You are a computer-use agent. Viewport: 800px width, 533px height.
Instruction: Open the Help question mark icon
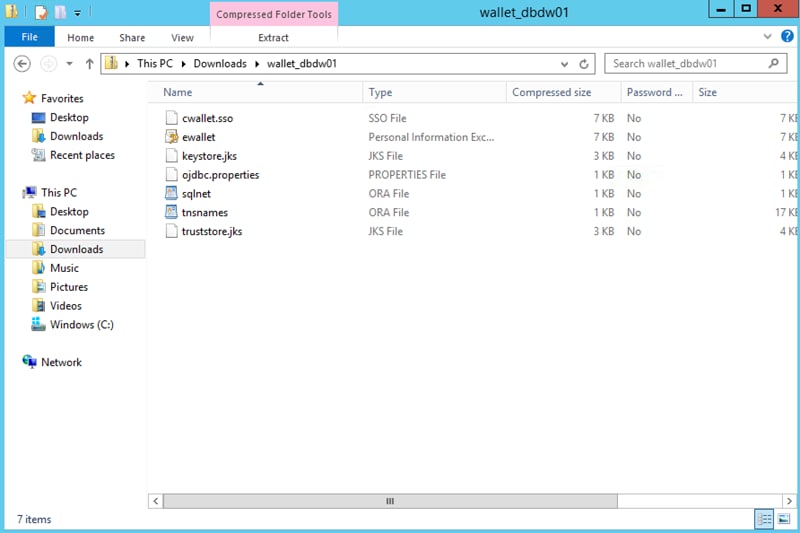[787, 36]
